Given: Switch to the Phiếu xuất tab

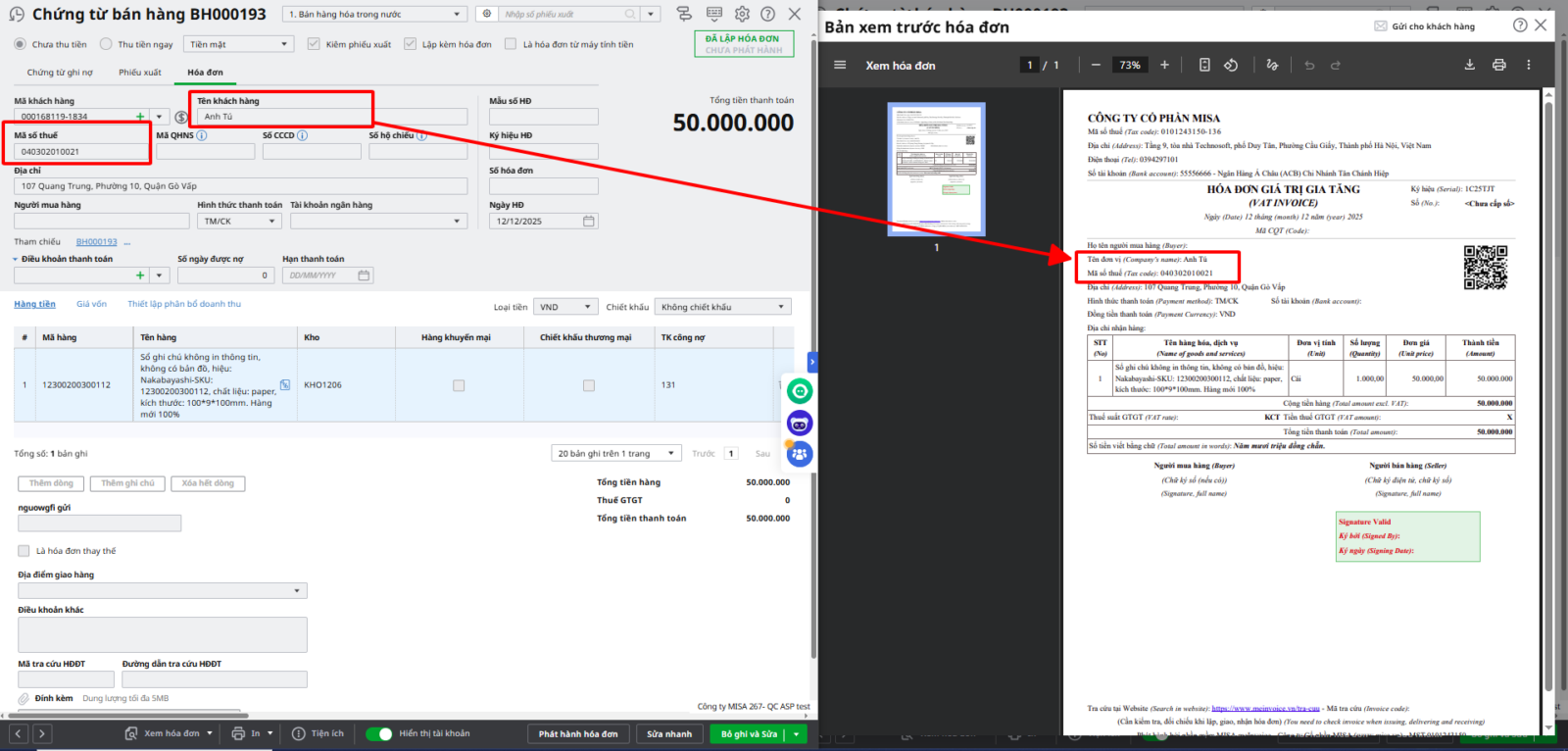Looking at the screenshot, I should point(140,73).
